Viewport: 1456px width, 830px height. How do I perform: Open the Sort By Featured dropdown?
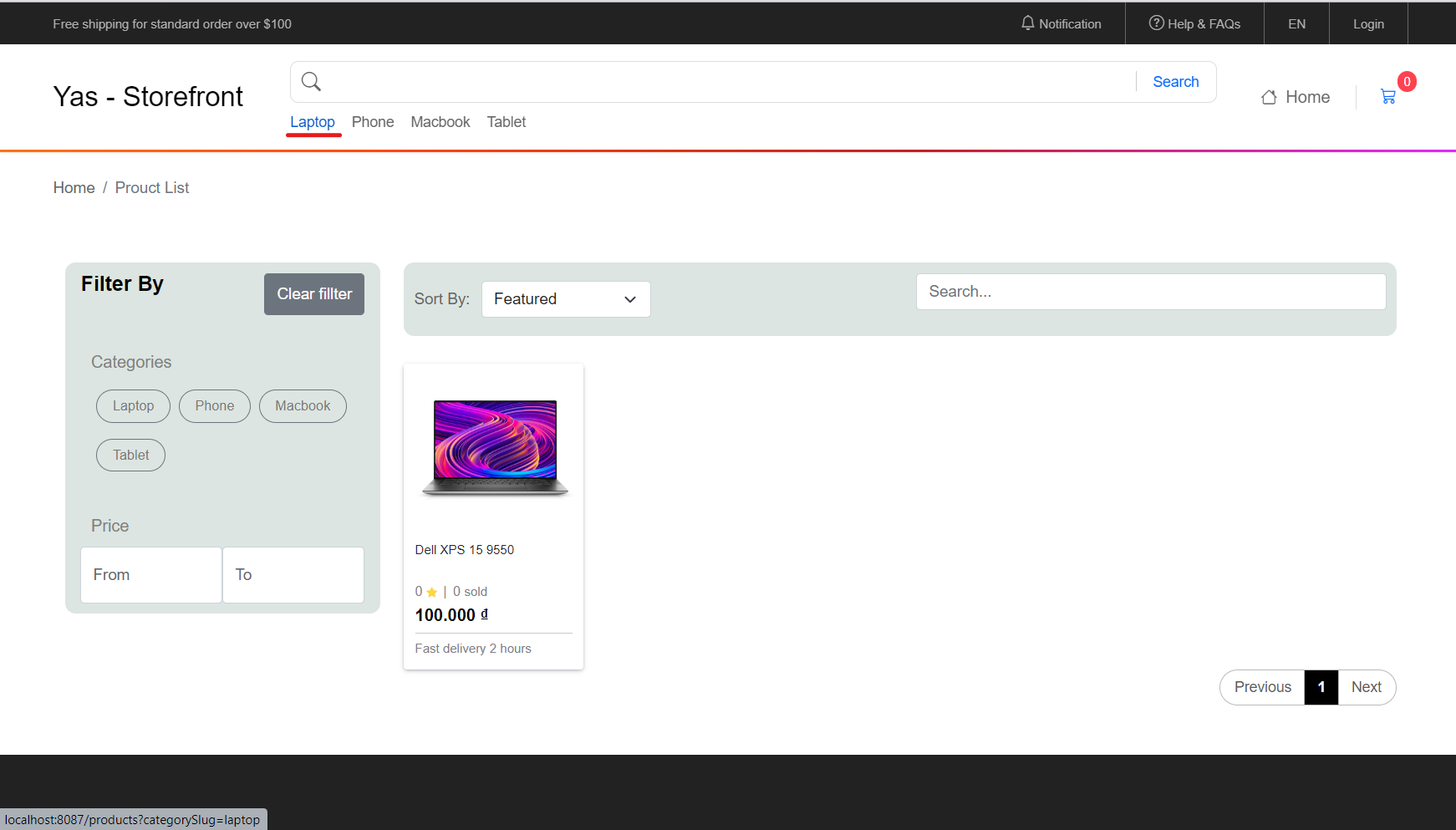coord(565,298)
